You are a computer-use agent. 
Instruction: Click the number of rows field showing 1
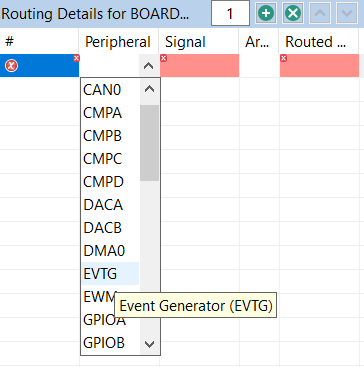[x=230, y=13]
